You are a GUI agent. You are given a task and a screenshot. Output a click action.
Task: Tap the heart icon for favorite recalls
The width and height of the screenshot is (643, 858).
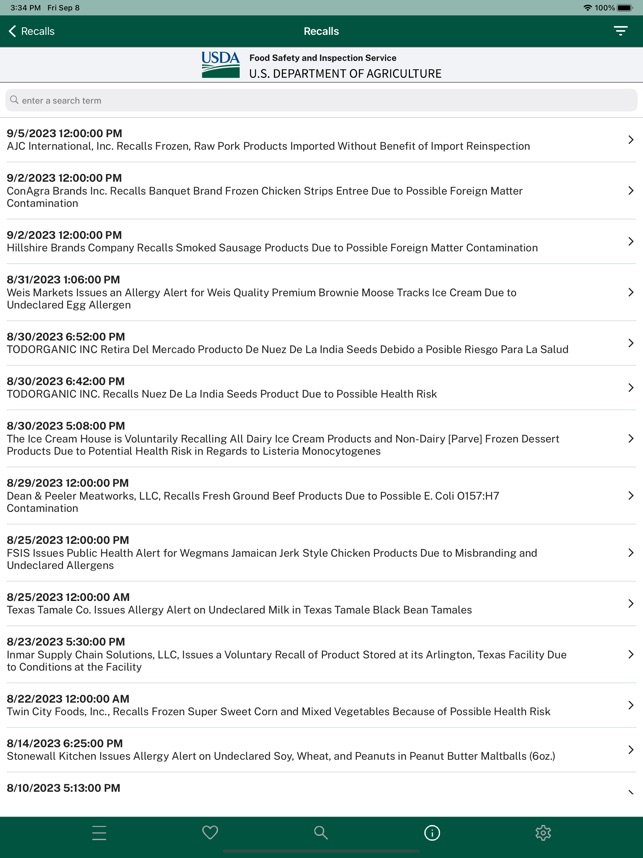coord(209,832)
